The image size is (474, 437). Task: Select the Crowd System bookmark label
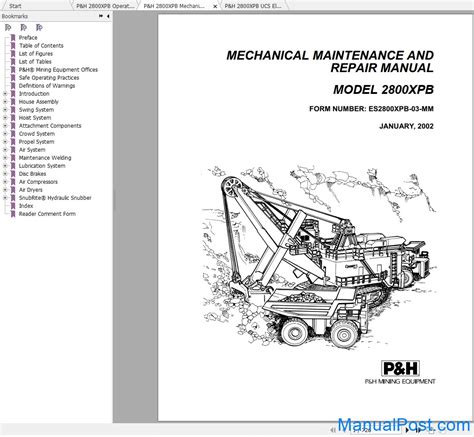click(37, 134)
